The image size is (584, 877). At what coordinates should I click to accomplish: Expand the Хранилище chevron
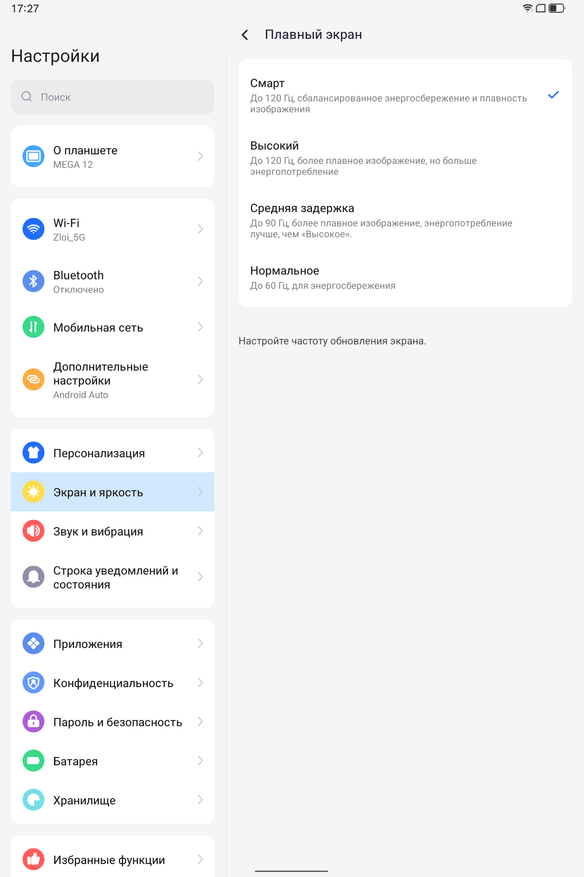pyautogui.click(x=200, y=800)
